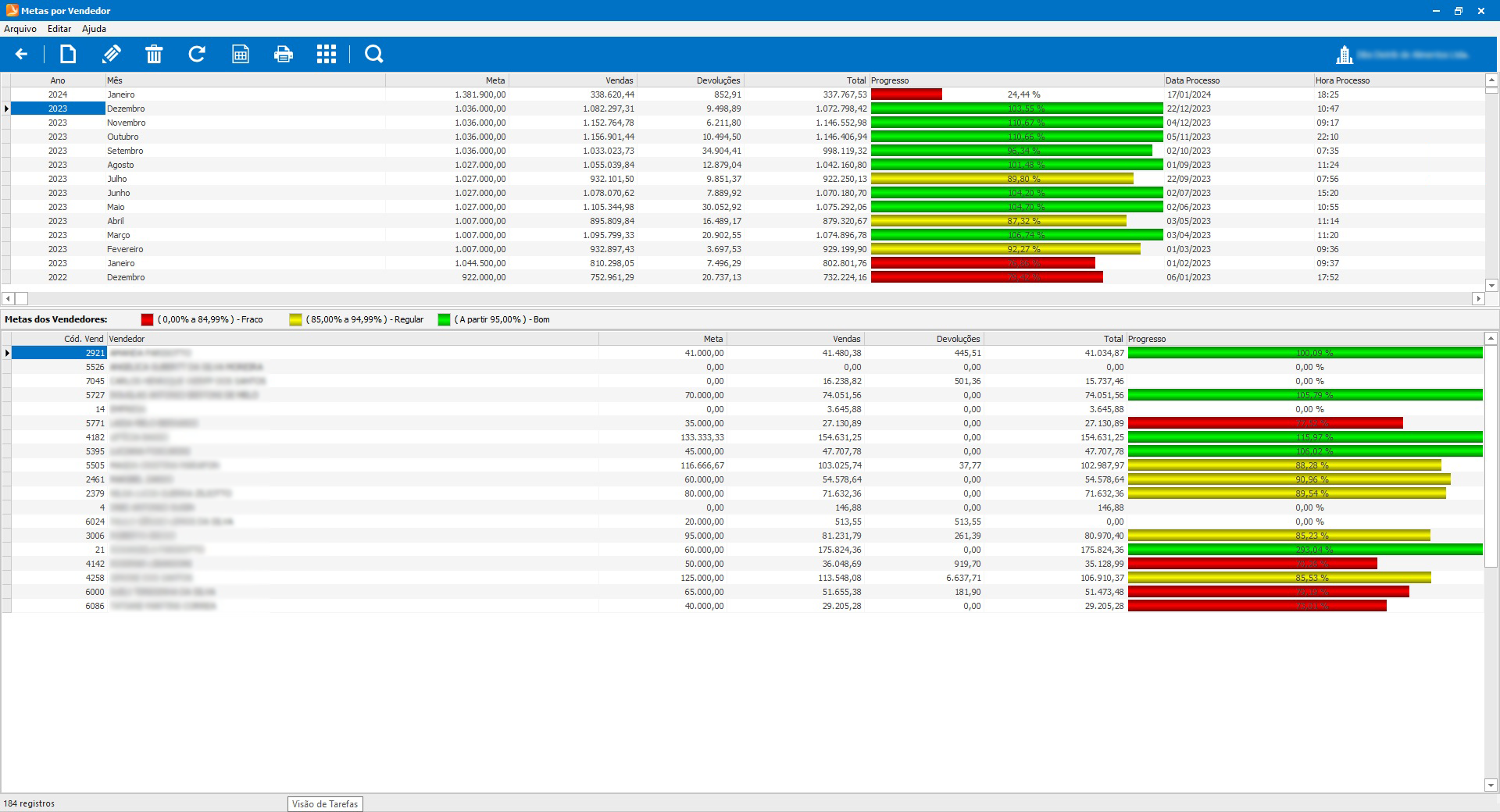Image resolution: width=1500 pixels, height=812 pixels.
Task: Create a new record with the page icon
Action: coord(68,54)
